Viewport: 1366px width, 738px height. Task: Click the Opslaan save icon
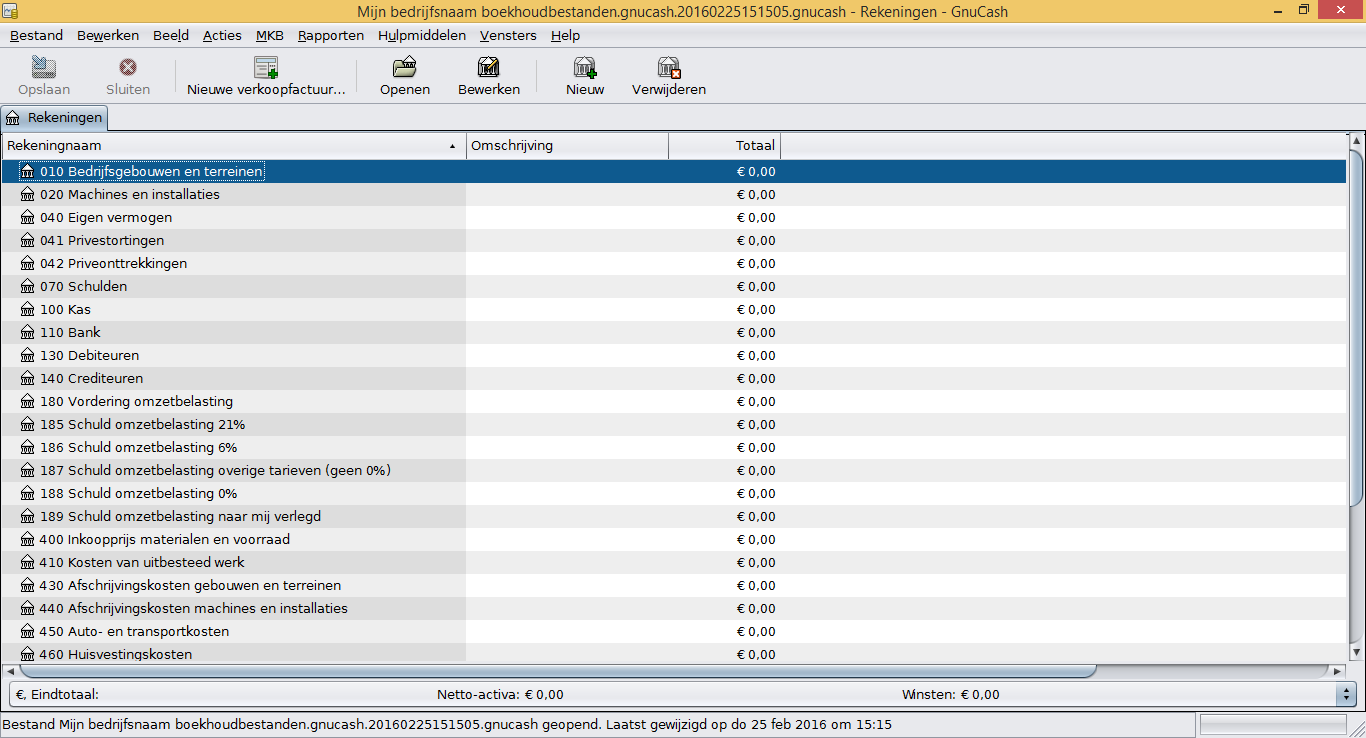click(44, 68)
